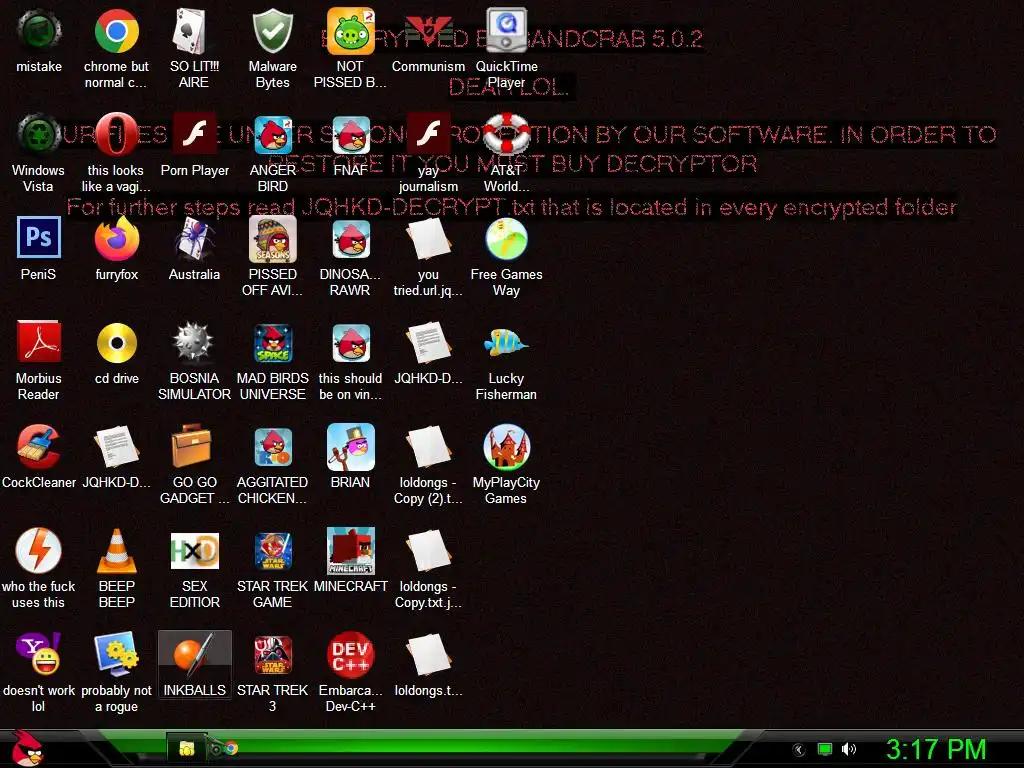This screenshot has height=768, width=1024.
Task: Open the 'Free Games Way' icon
Action: (x=506, y=239)
